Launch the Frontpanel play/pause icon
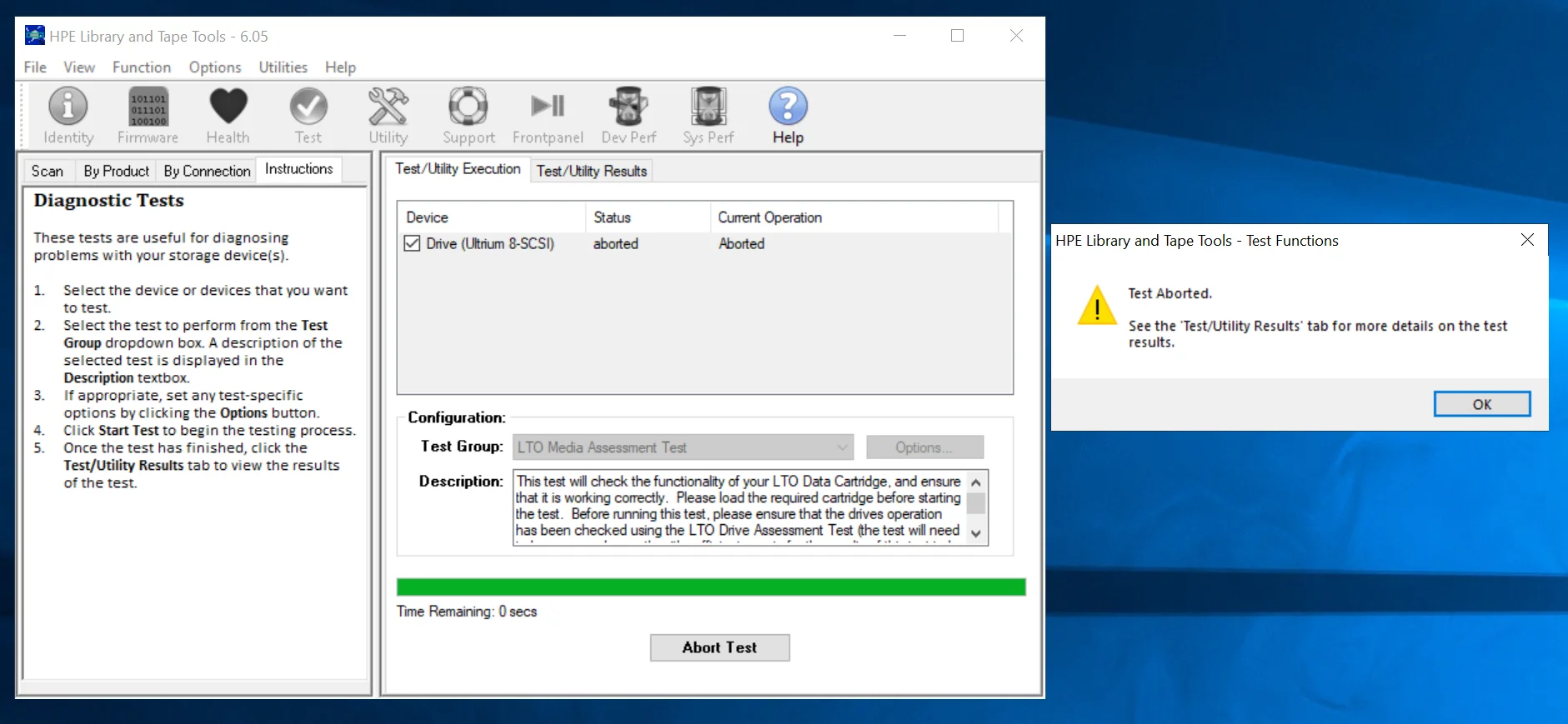Screen dimensions: 1568x724 point(548,116)
